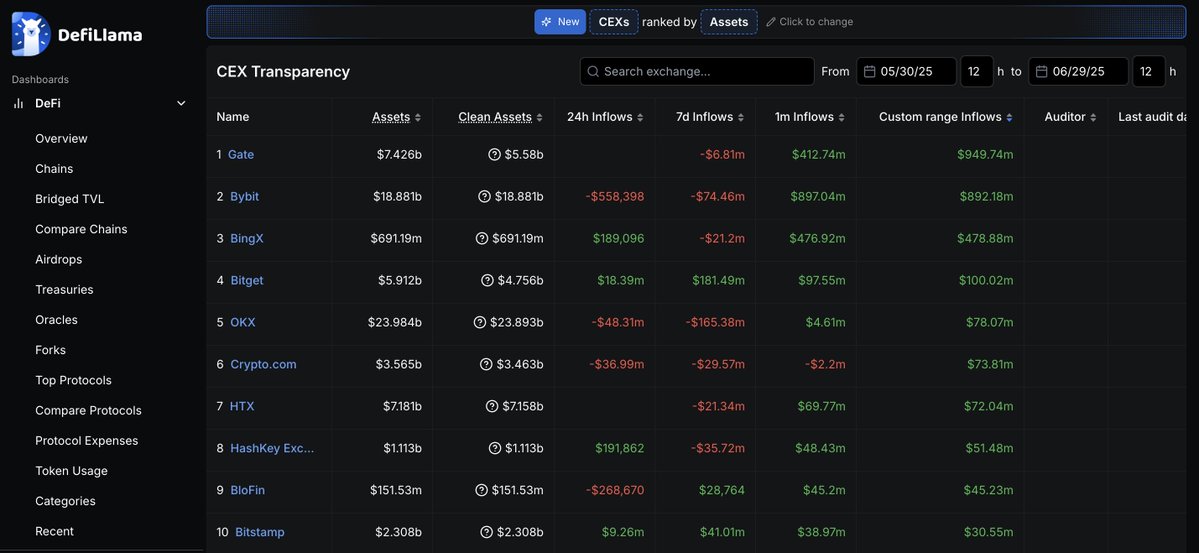This screenshot has height=553, width=1199.
Task: Click the info icon next to BloFin clean assets
Action: click(482, 490)
